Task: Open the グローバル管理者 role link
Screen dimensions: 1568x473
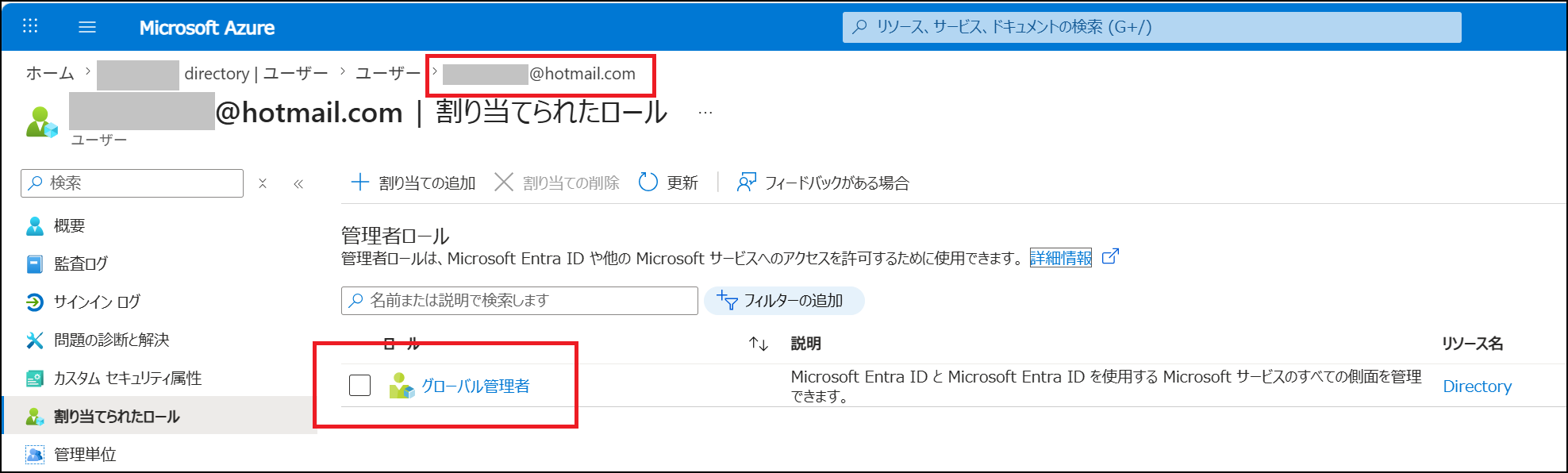Action: tap(475, 386)
